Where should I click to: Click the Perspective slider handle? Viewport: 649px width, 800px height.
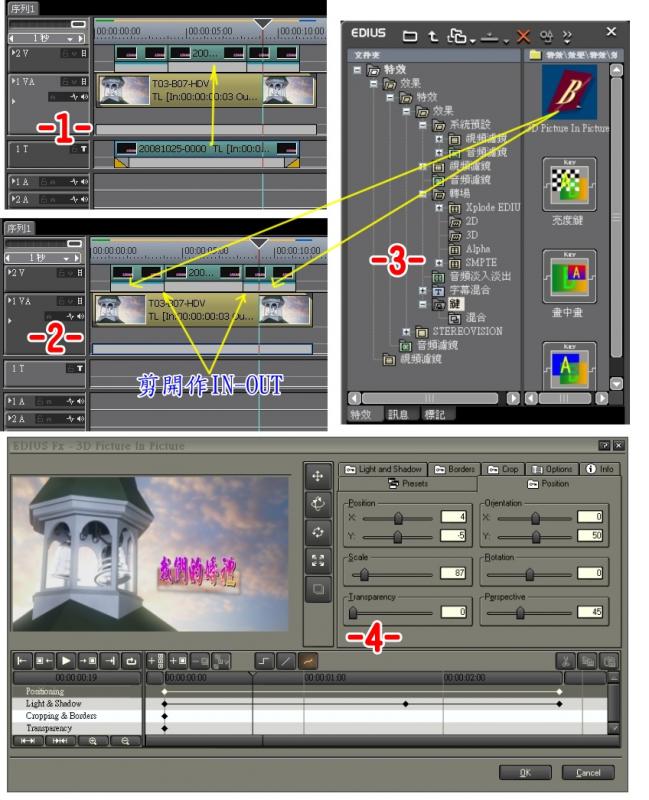520,613
